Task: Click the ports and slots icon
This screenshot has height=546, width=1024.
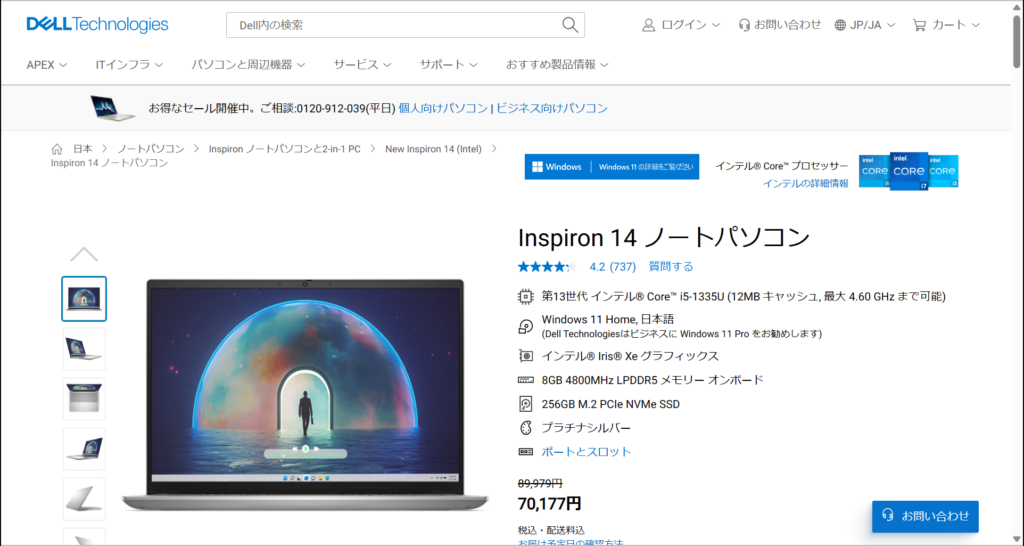Action: click(525, 451)
